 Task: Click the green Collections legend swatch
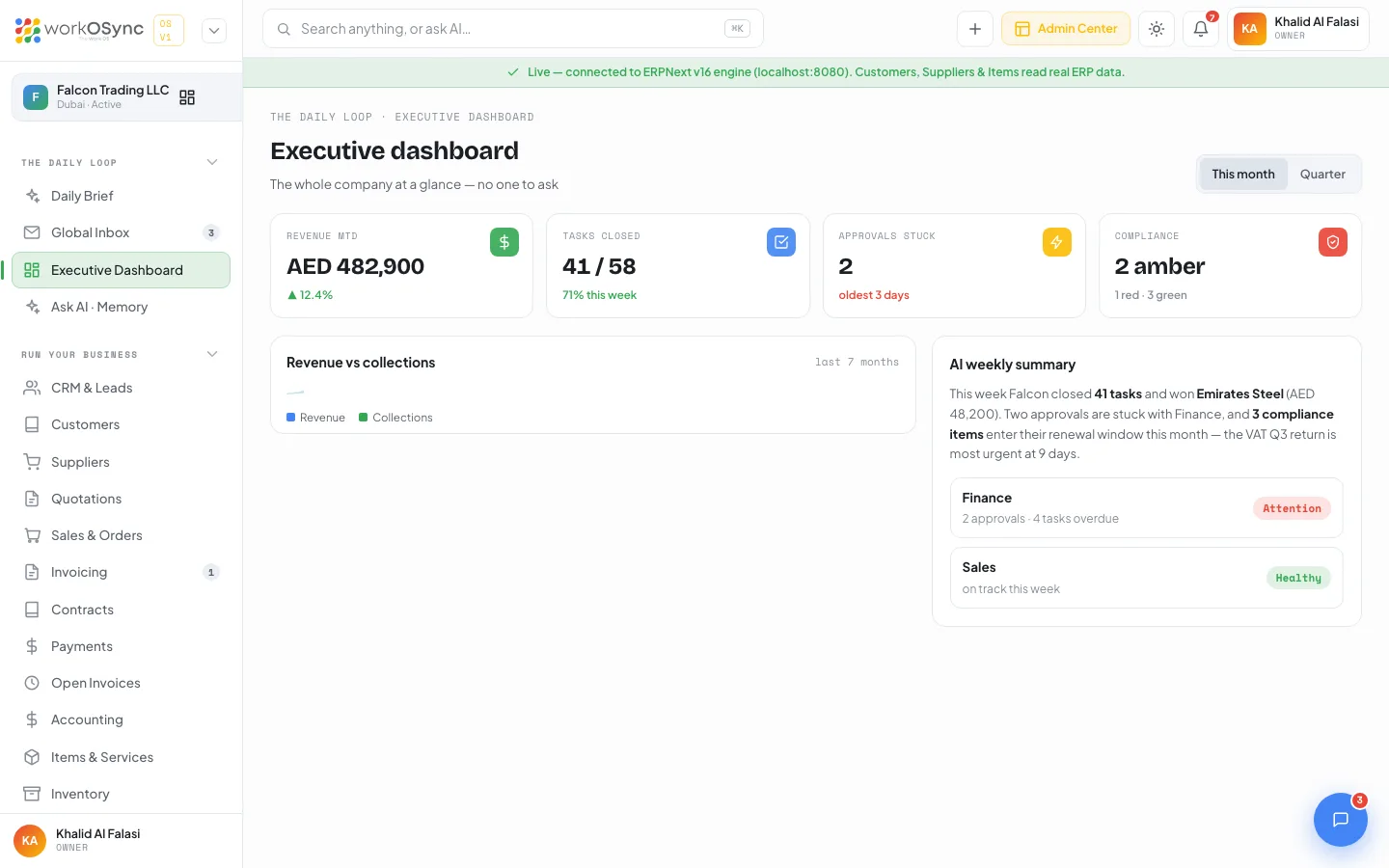364,418
